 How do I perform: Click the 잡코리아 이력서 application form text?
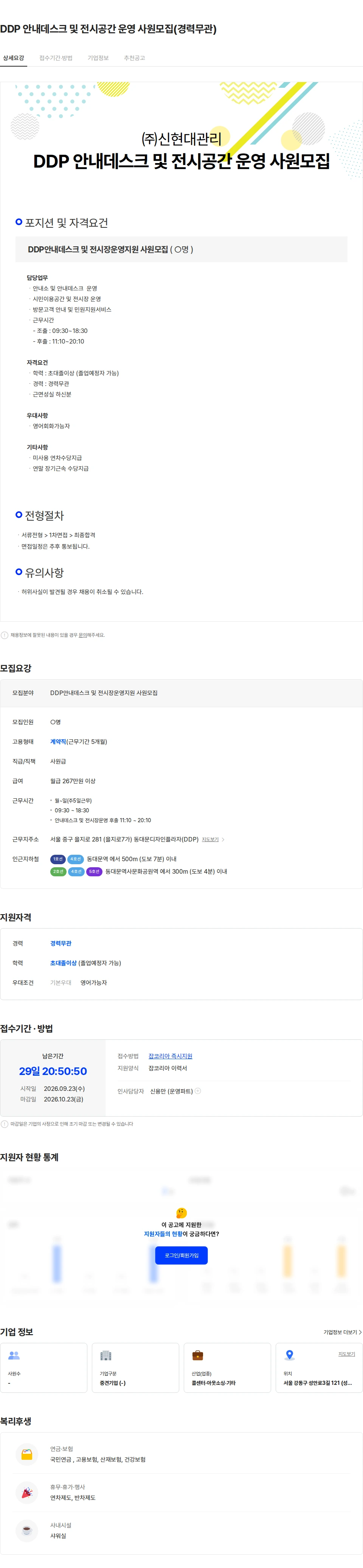pos(168,1068)
